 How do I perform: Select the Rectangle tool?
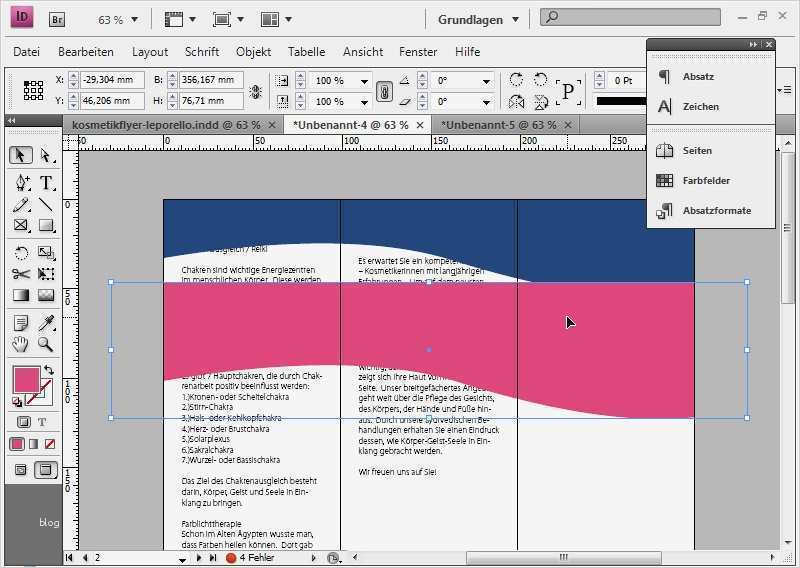click(46, 225)
